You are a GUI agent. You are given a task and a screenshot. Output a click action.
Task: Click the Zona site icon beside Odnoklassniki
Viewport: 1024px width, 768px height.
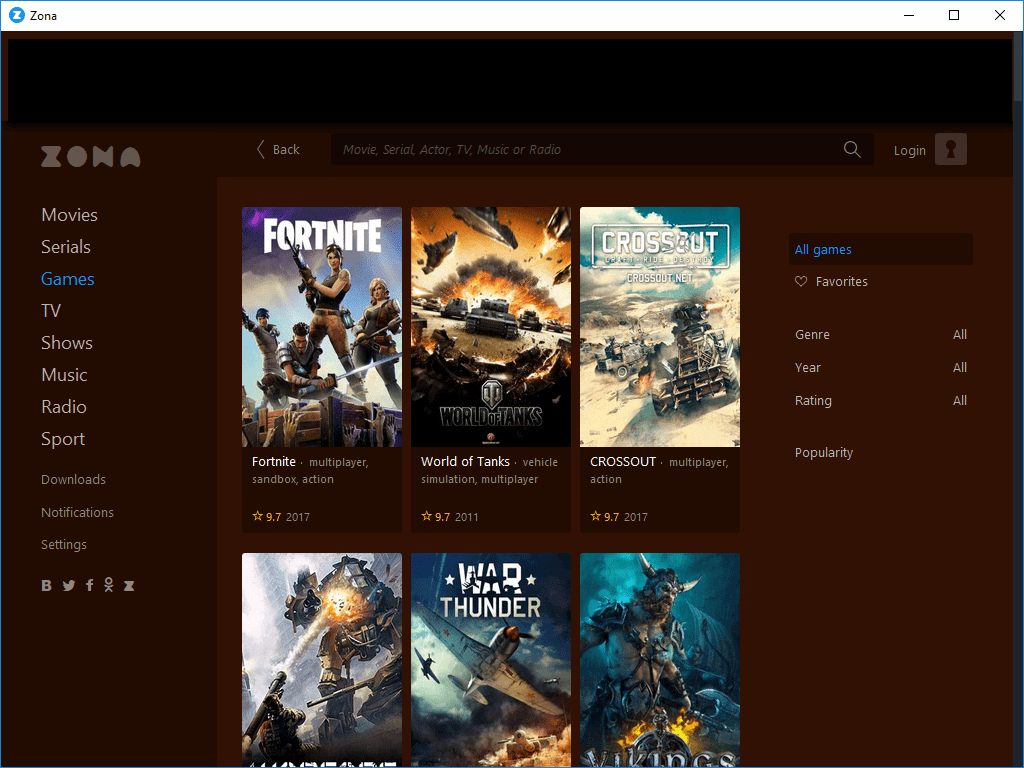(129, 586)
